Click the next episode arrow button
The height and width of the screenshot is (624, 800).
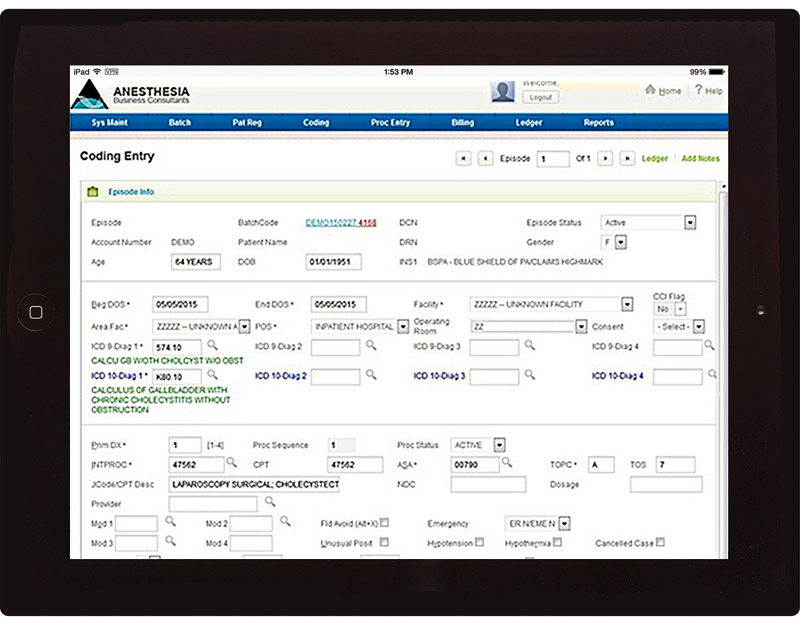pos(604,158)
